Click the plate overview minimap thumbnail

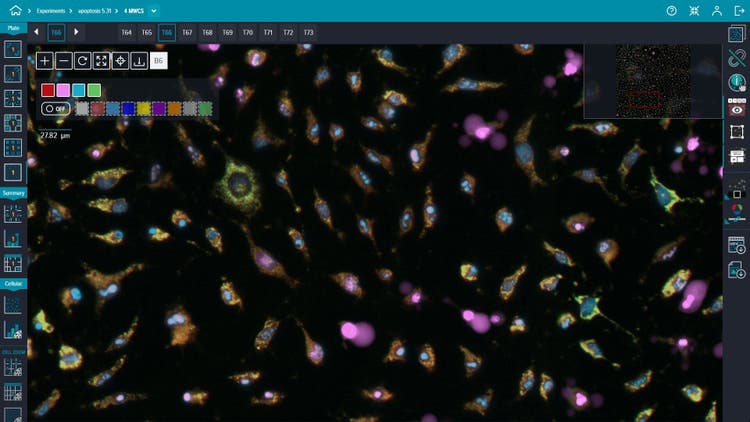tap(652, 81)
